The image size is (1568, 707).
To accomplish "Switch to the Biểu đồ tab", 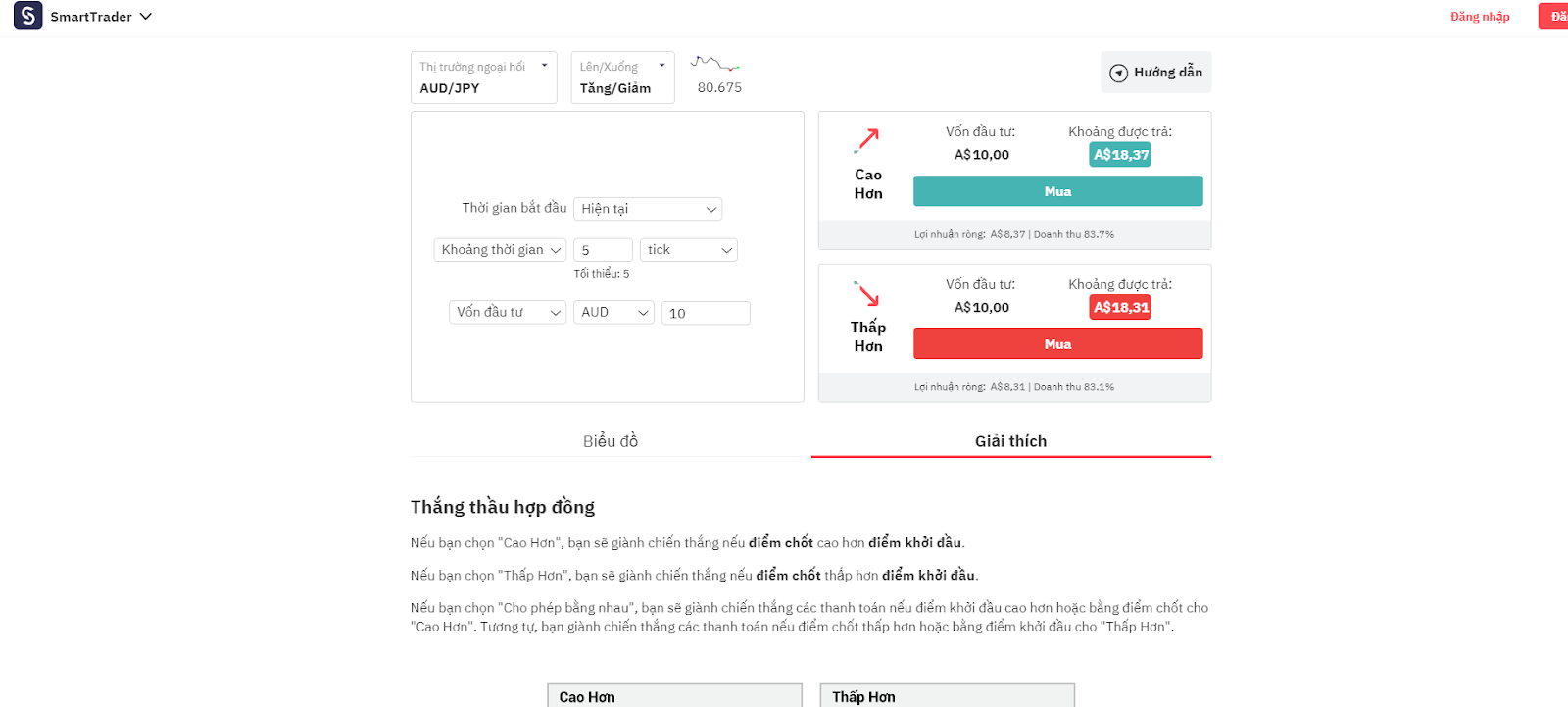I will pos(611,441).
